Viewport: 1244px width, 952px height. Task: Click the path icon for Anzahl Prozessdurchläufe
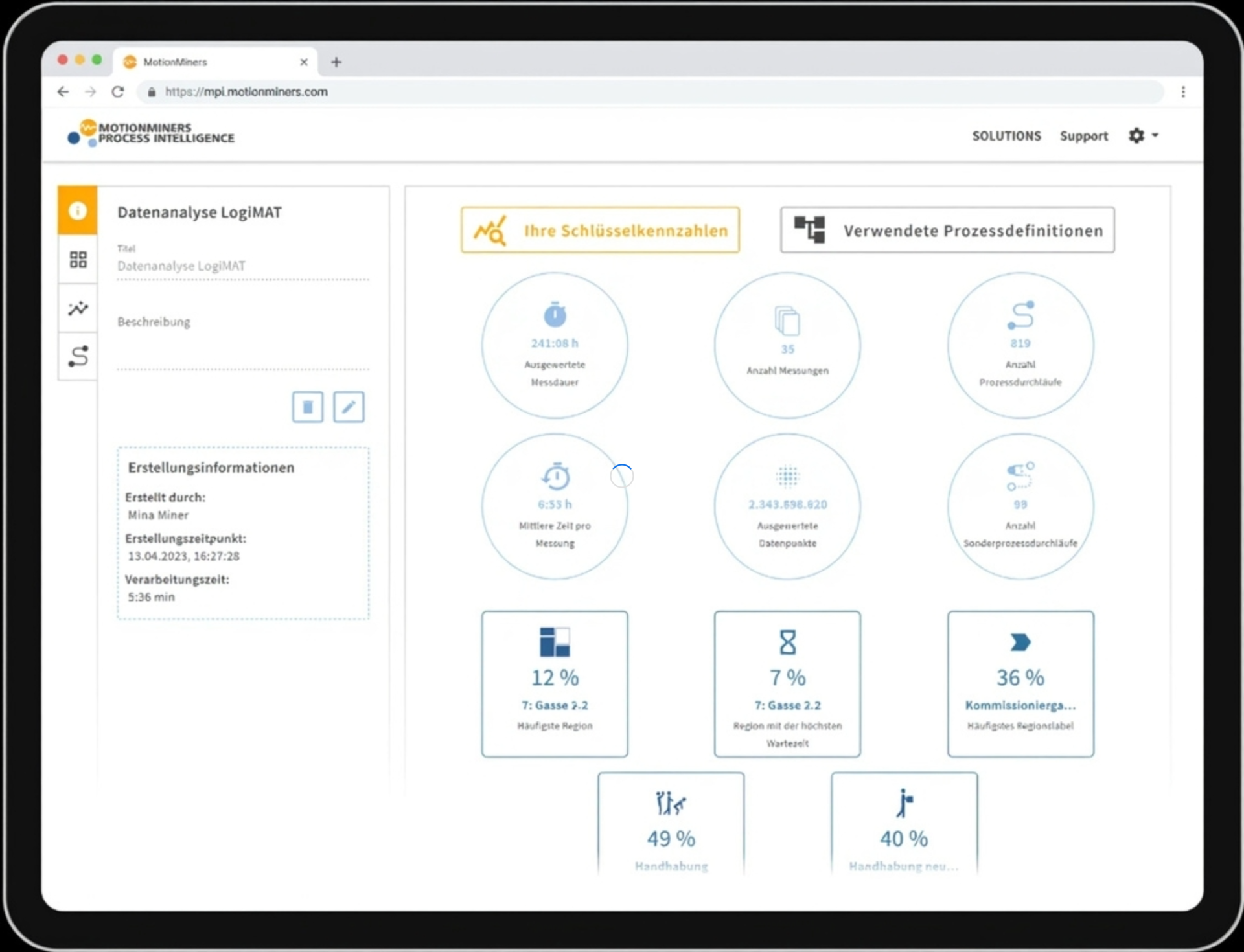[x=1020, y=315]
